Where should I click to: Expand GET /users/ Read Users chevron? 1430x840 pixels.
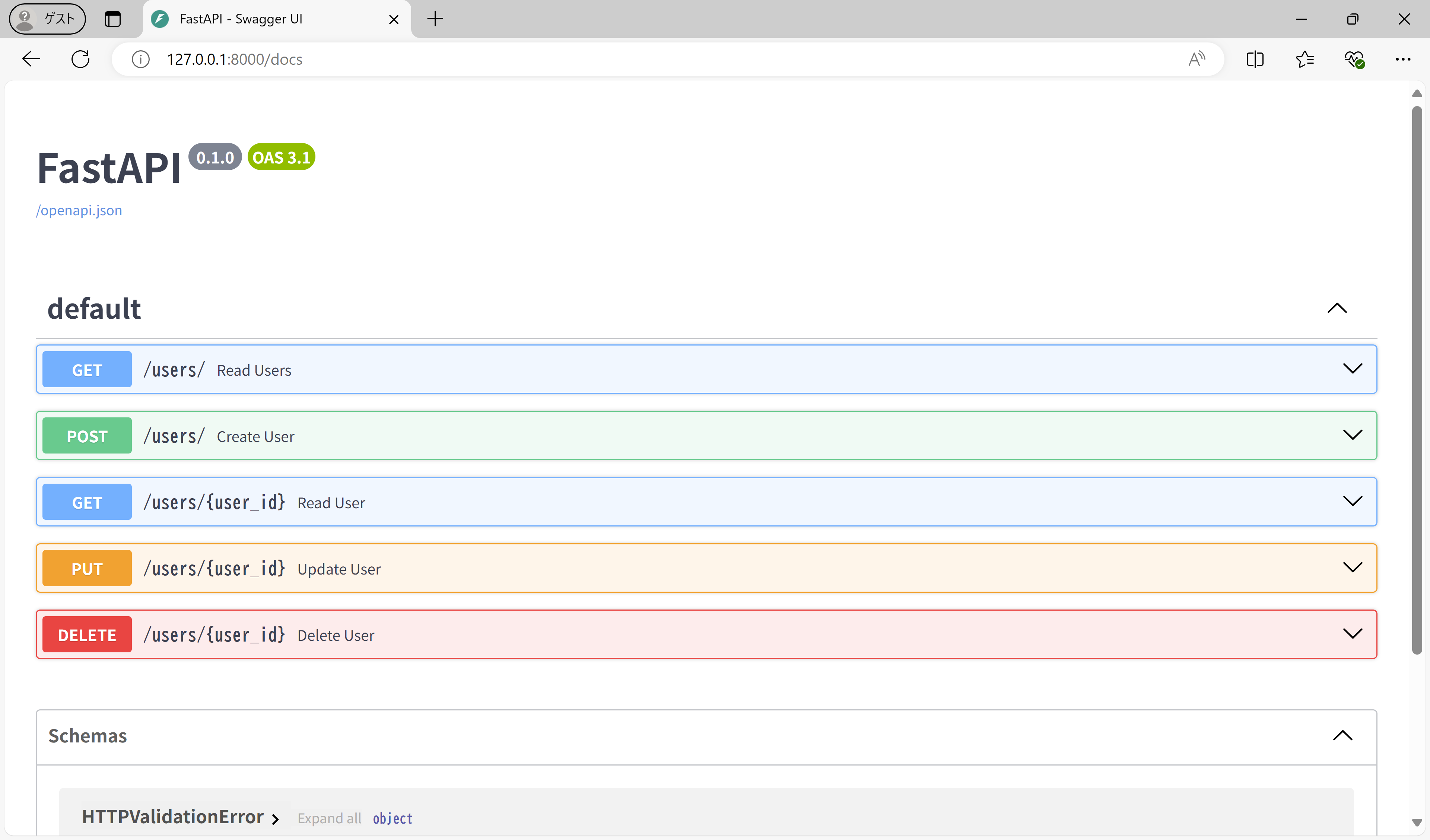click(x=1353, y=369)
